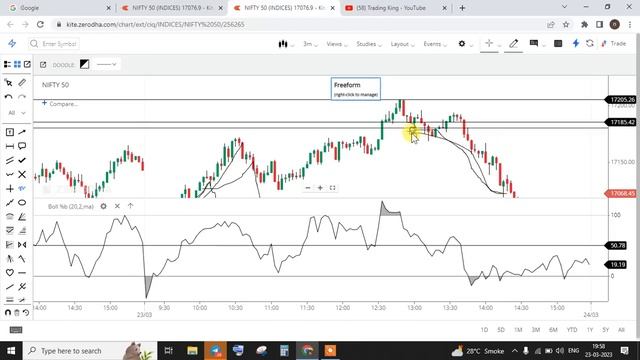The image size is (640, 360).
Task: Open a new browser tab
Action: tap(462, 8)
